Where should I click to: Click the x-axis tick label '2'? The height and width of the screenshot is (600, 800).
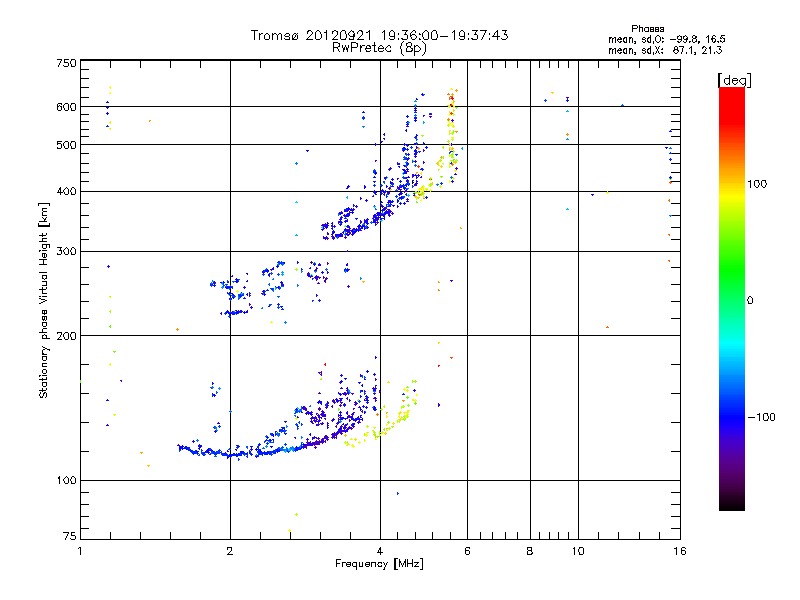(230, 551)
